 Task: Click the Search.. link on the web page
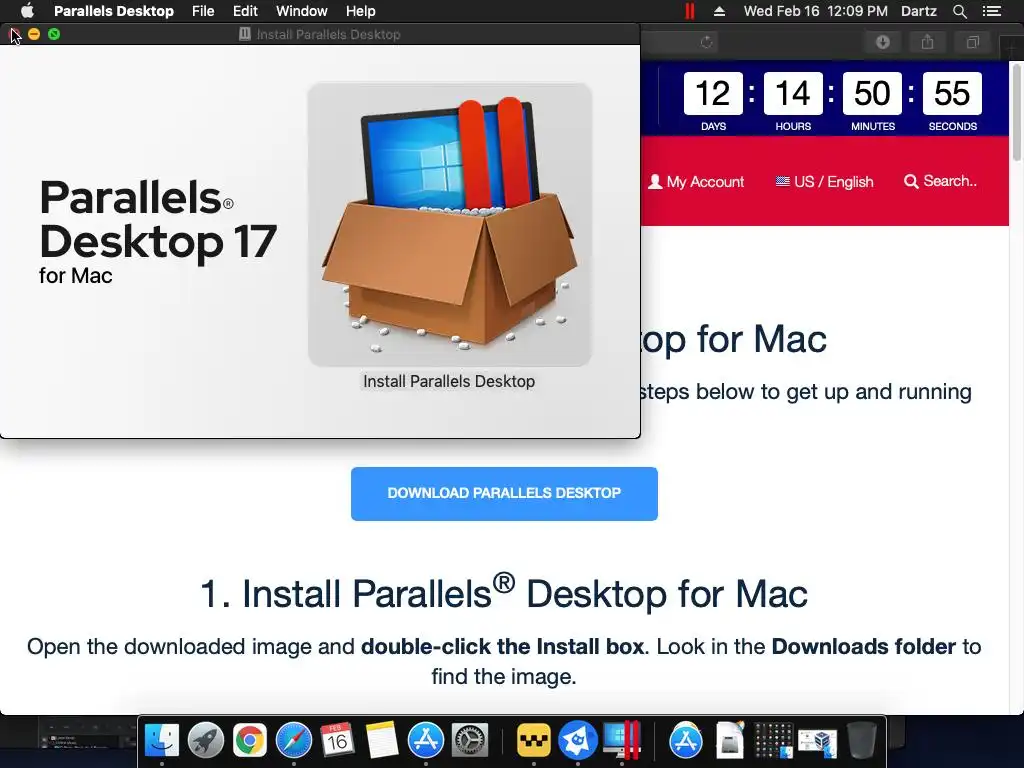click(x=940, y=181)
